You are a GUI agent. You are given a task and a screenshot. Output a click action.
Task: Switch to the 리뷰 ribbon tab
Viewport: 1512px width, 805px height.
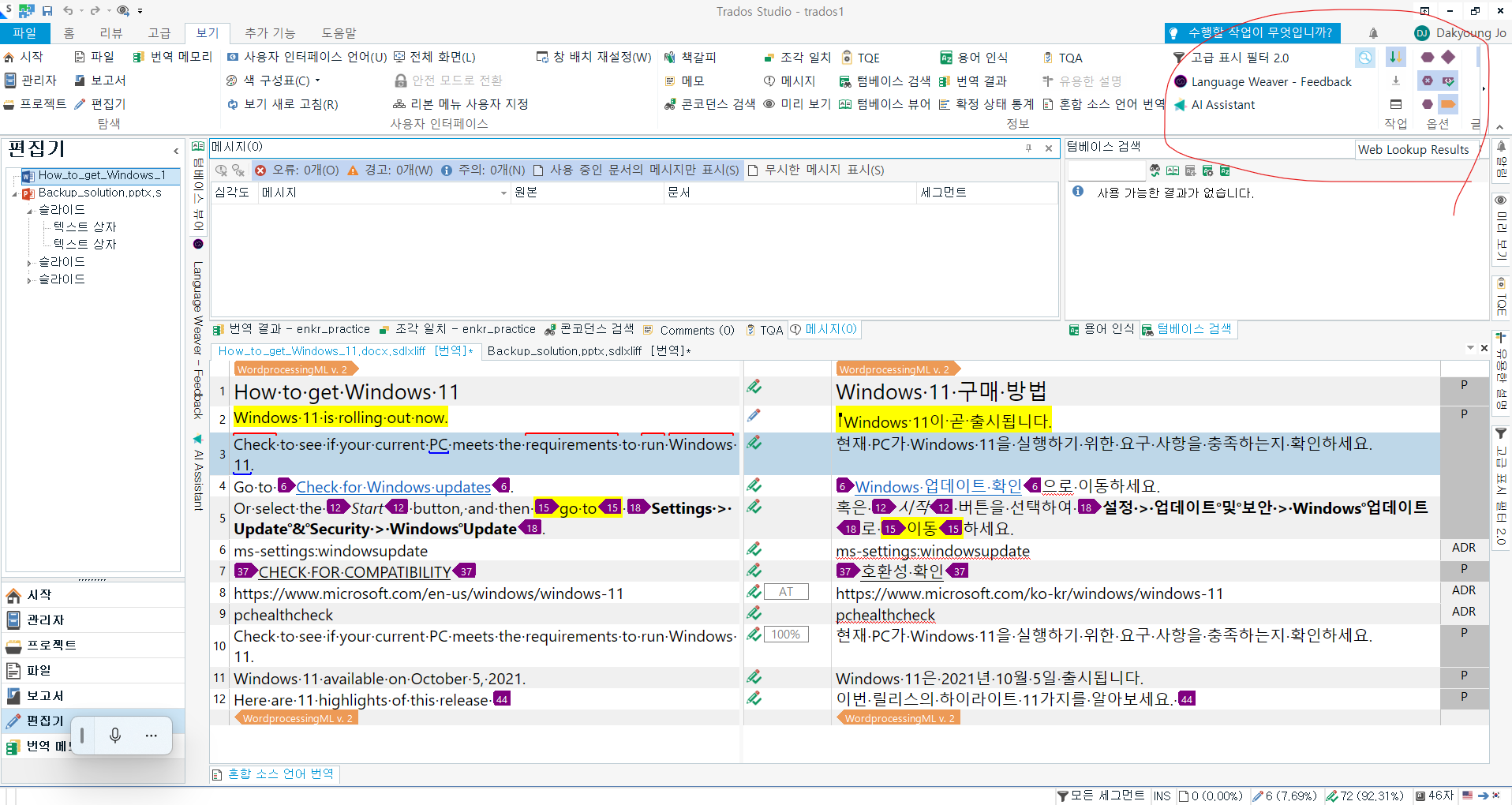(111, 33)
